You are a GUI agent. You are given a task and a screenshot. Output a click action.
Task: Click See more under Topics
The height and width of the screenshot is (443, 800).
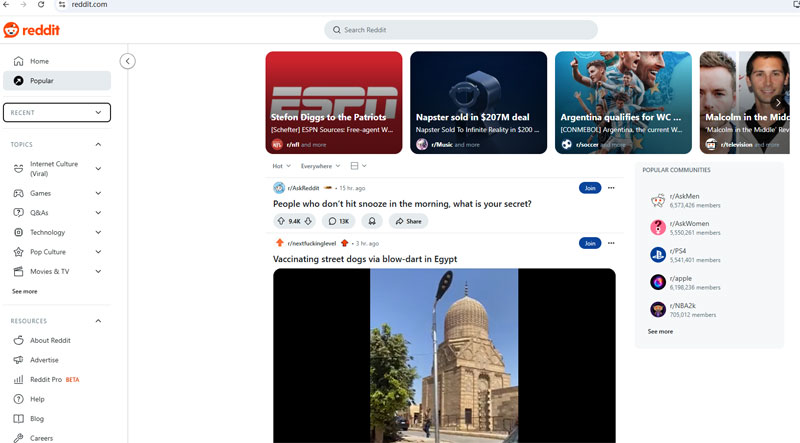24,291
